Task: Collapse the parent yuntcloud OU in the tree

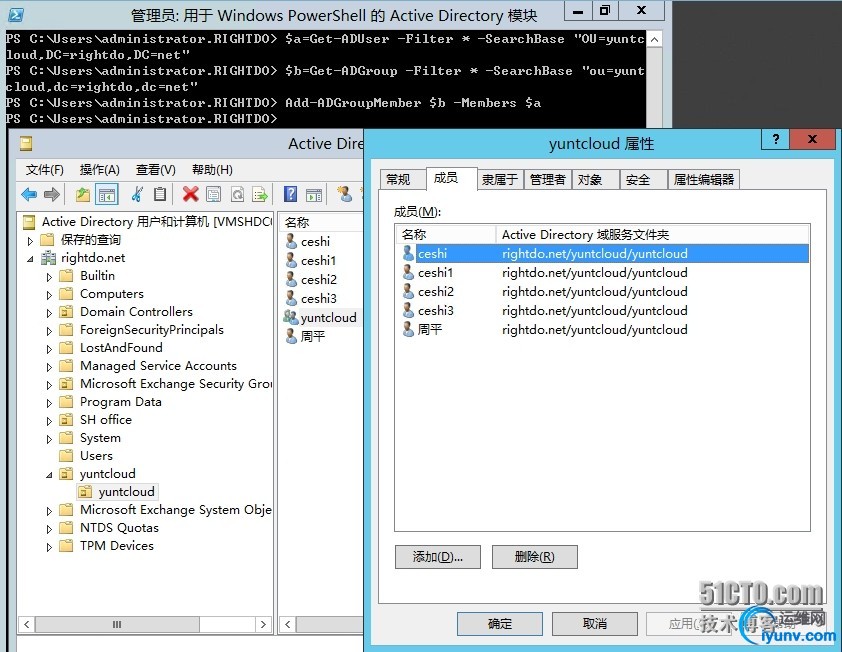Action: click(49, 475)
